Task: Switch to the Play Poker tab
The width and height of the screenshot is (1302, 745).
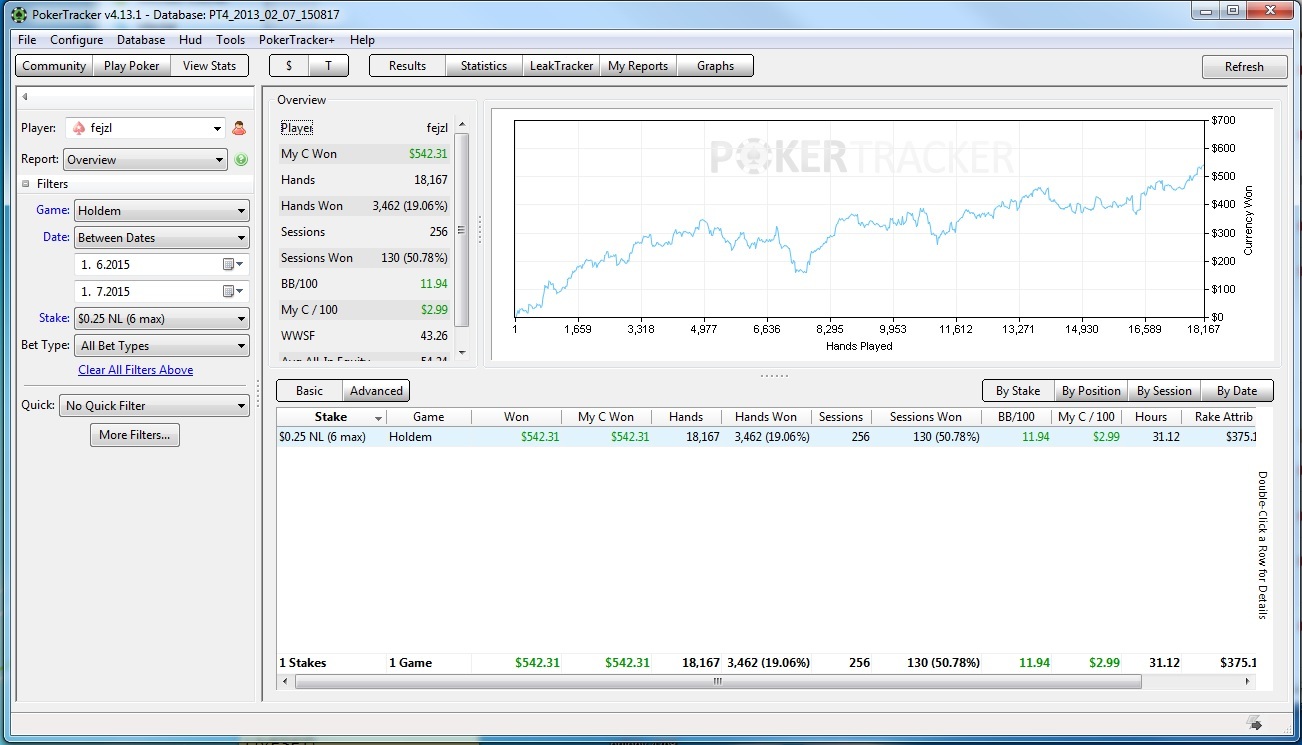Action: 132,66
